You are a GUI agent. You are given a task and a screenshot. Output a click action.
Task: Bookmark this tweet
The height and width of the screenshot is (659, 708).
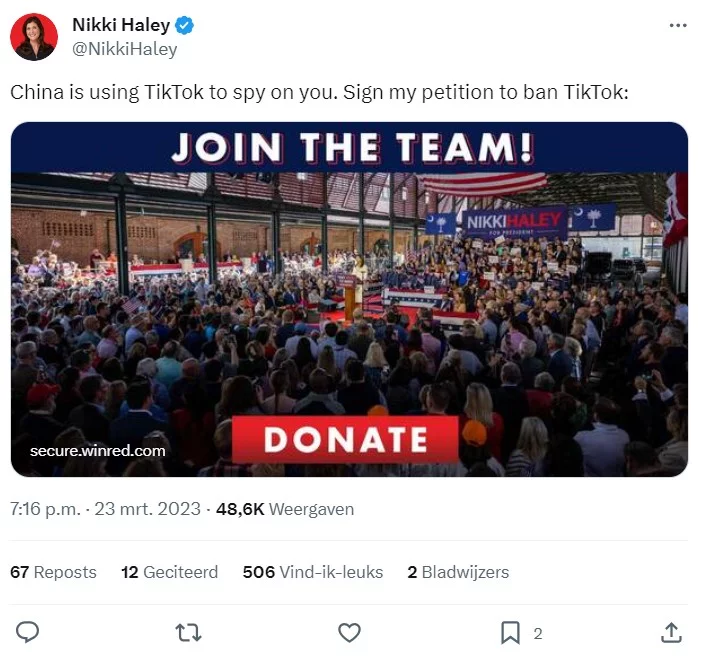pyautogui.click(x=510, y=632)
